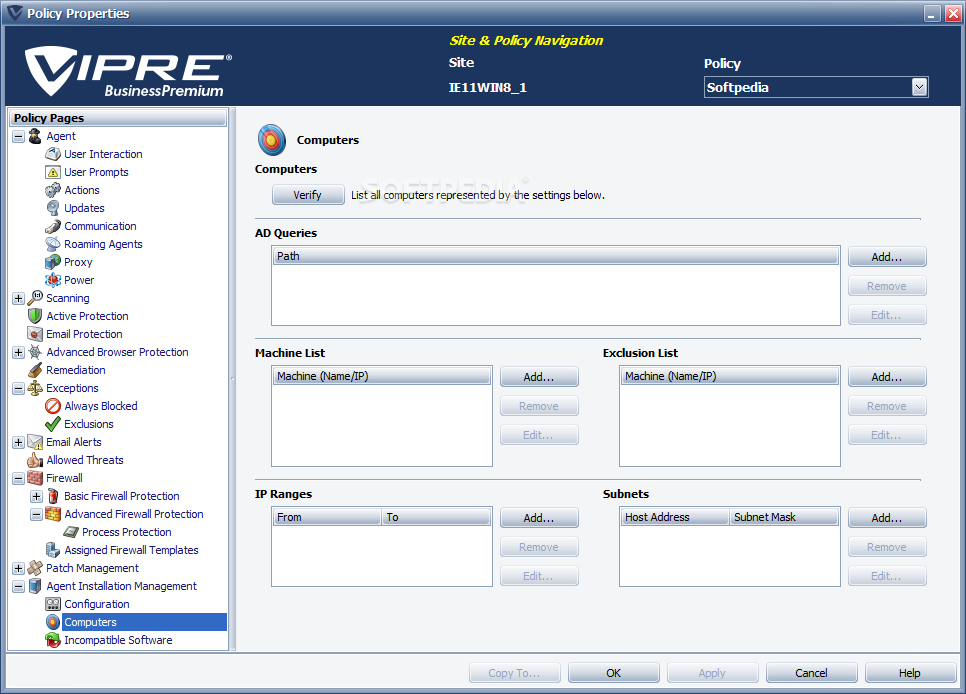This screenshot has width=966, height=694.
Task: Click the Incompatible Software icon
Action: [53, 640]
